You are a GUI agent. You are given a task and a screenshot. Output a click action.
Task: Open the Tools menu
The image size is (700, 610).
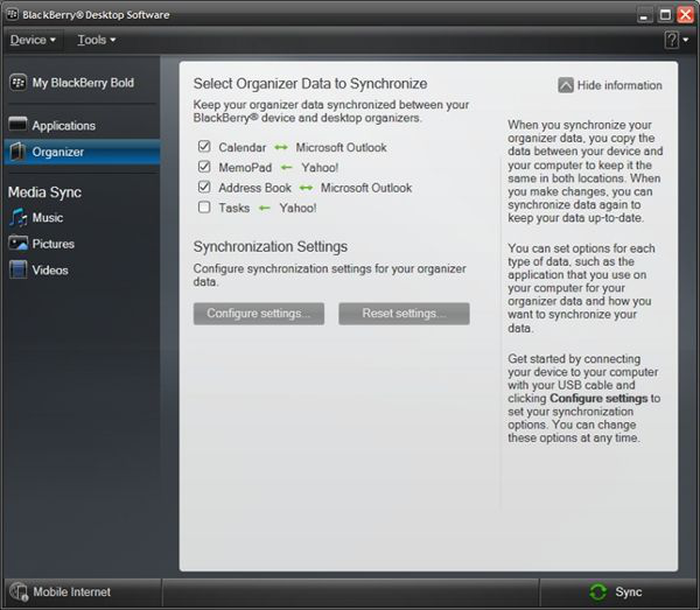(x=96, y=40)
